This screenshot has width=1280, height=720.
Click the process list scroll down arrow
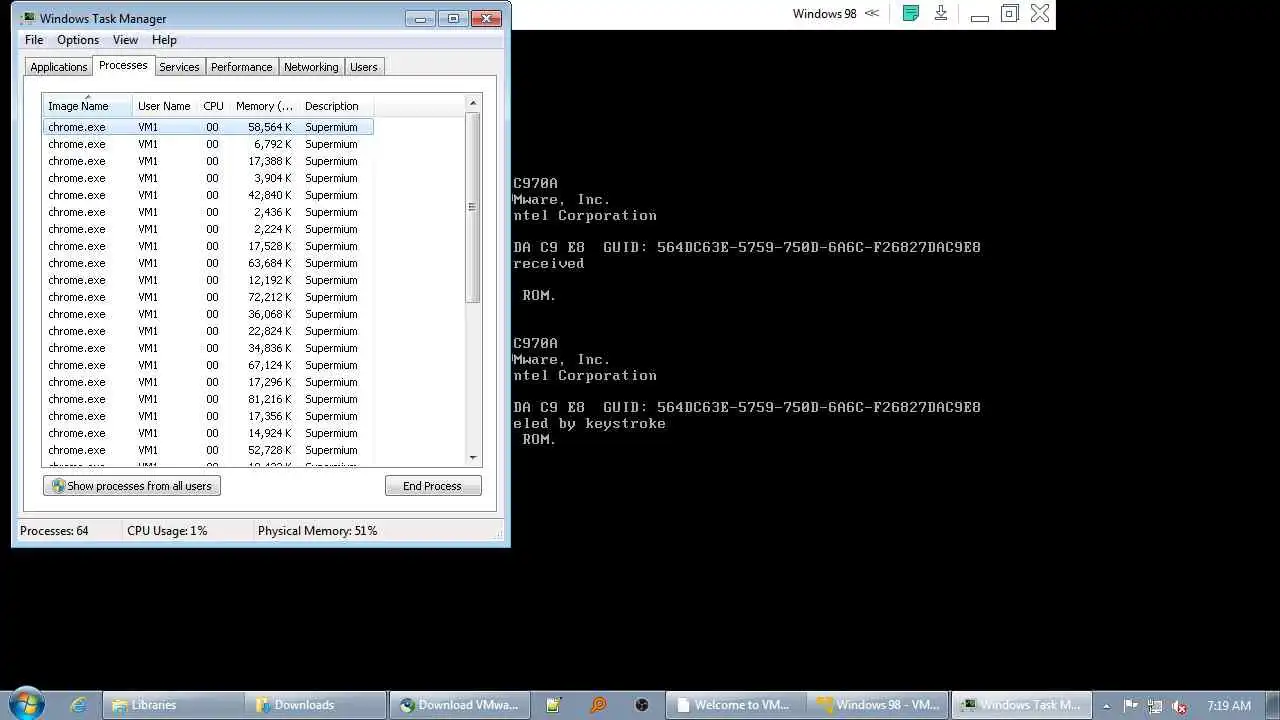click(x=473, y=457)
